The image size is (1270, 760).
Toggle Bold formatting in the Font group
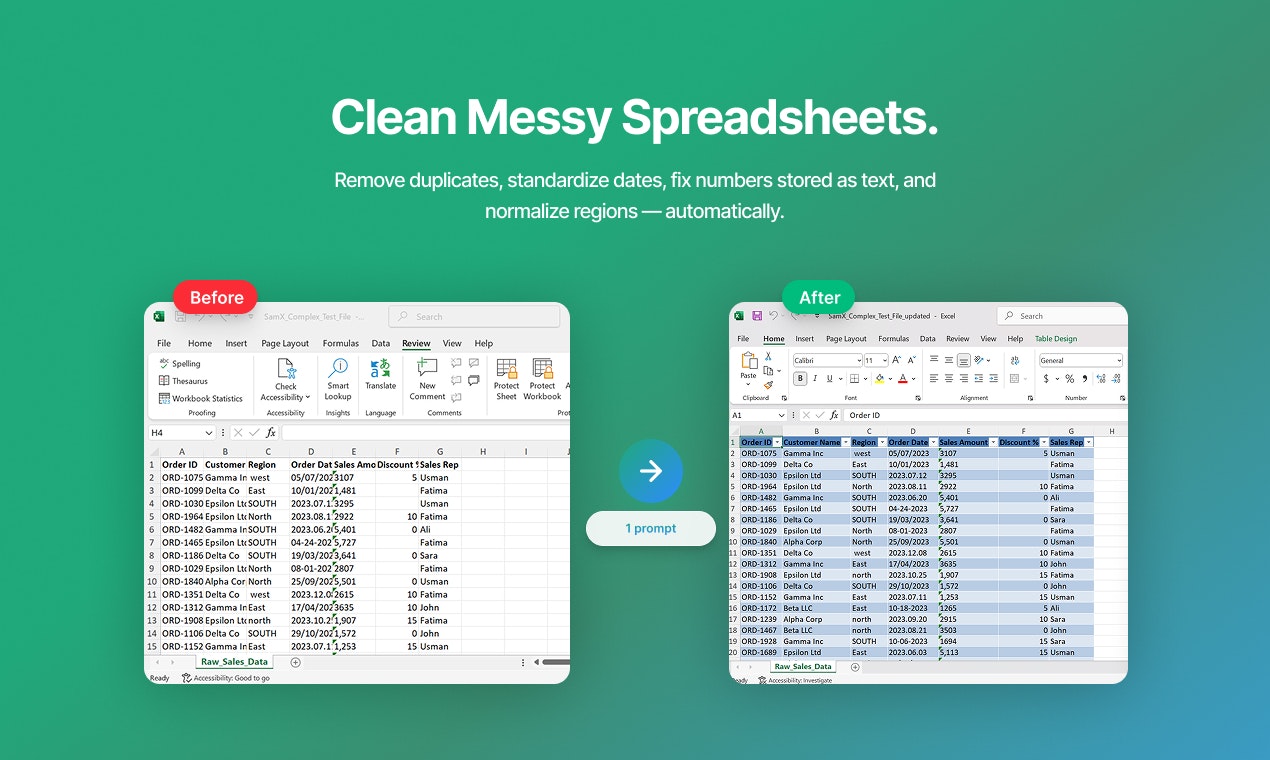[x=800, y=378]
